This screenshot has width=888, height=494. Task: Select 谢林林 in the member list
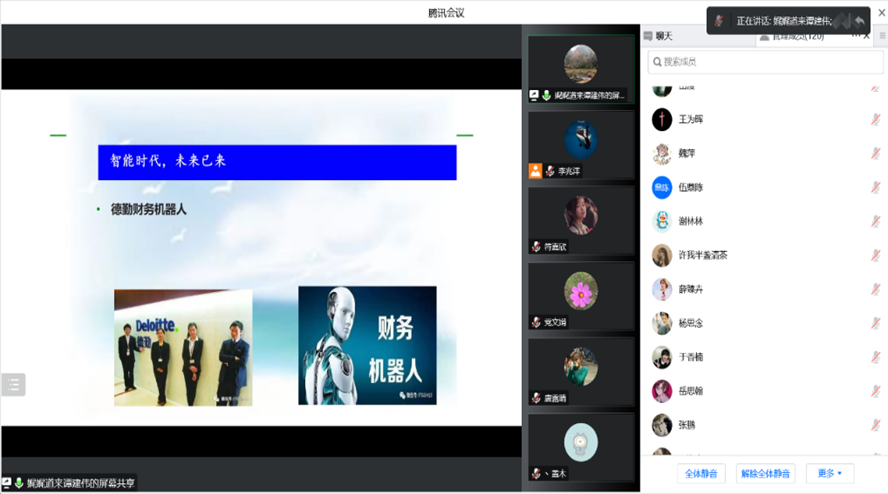pyautogui.click(x=690, y=222)
